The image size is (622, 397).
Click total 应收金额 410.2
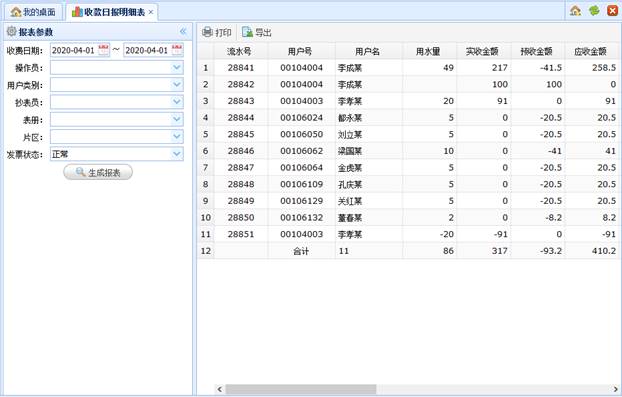(x=604, y=251)
